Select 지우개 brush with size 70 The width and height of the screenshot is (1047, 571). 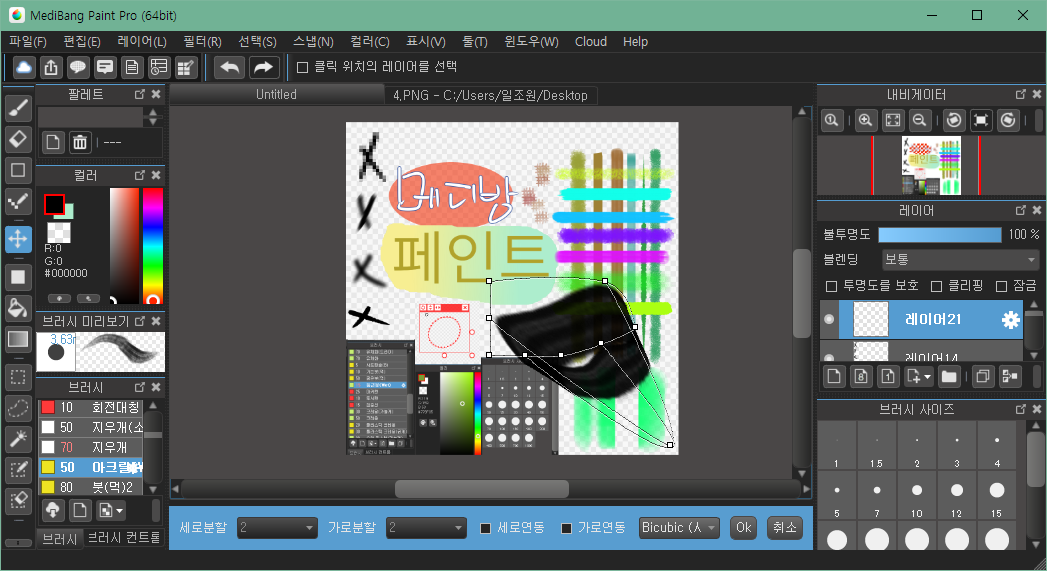click(90, 447)
